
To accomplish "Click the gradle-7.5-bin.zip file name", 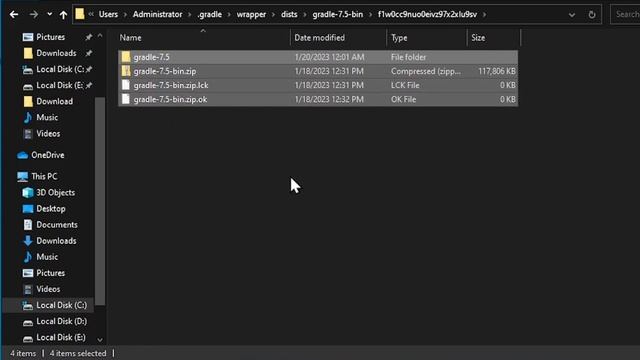I will pos(165,71).
